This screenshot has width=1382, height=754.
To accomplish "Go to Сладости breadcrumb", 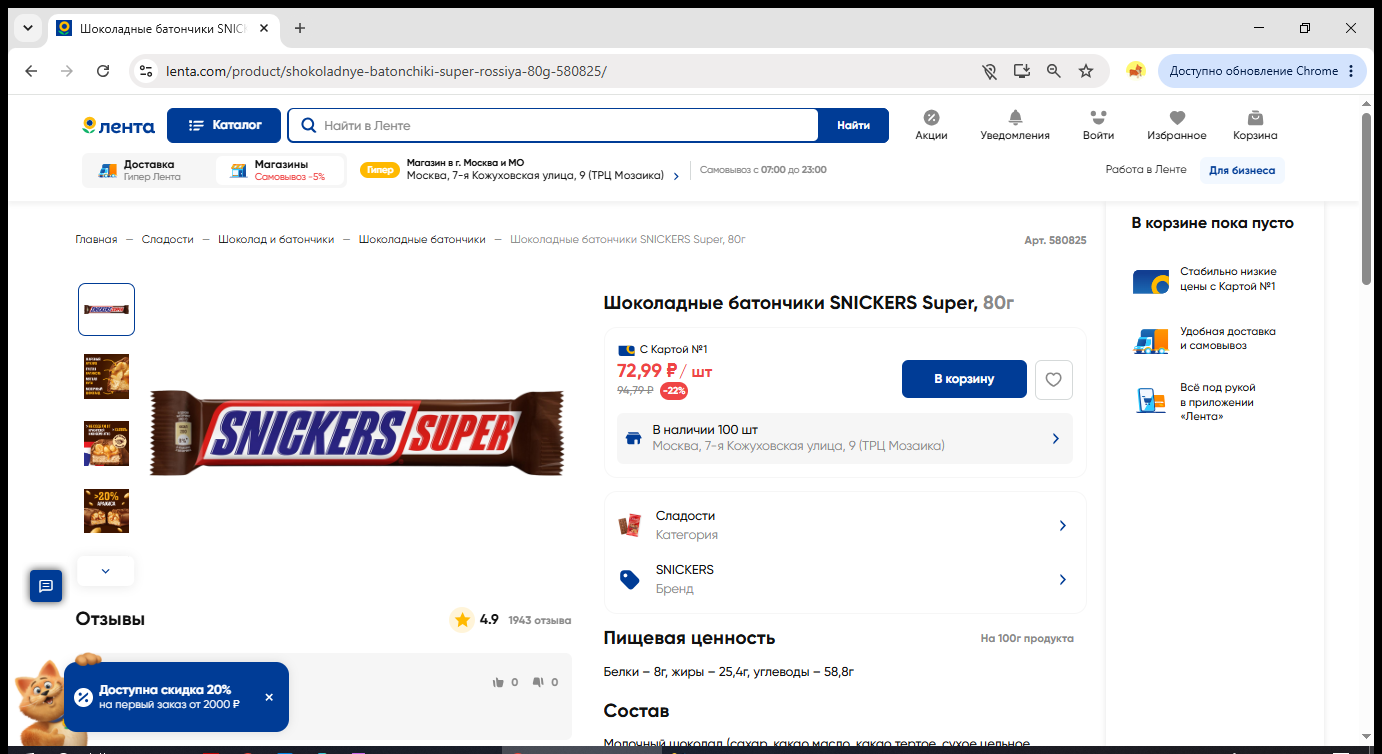I will click(x=168, y=240).
